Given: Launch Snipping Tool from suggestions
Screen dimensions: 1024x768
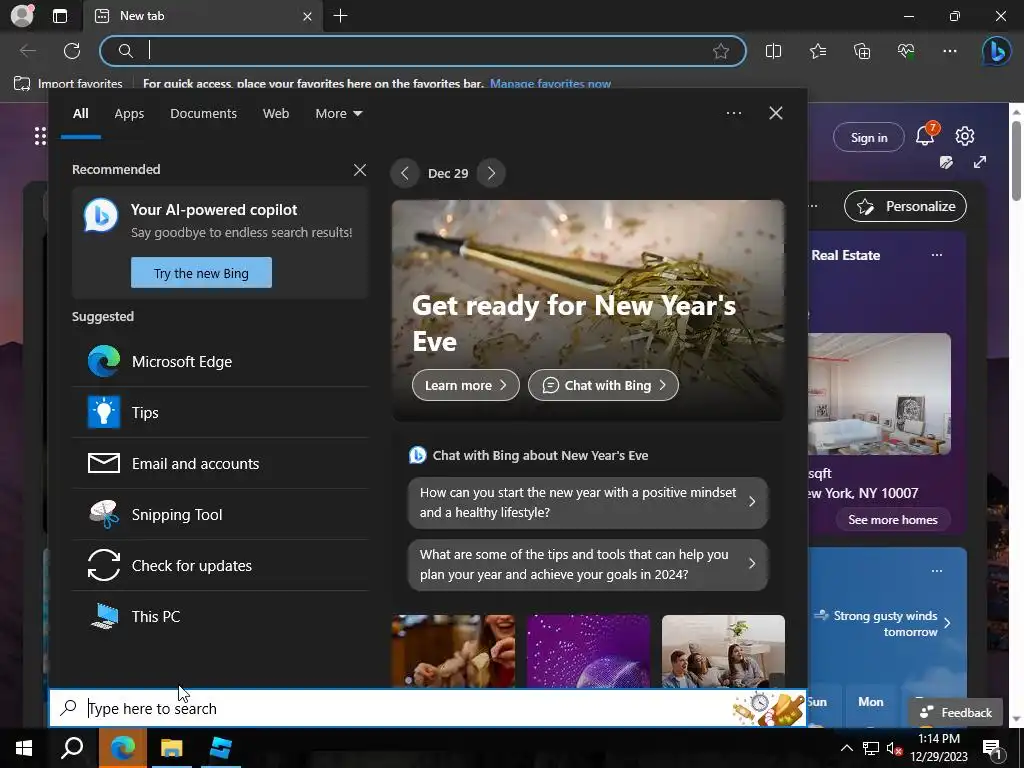Looking at the screenshot, I should tap(221, 515).
